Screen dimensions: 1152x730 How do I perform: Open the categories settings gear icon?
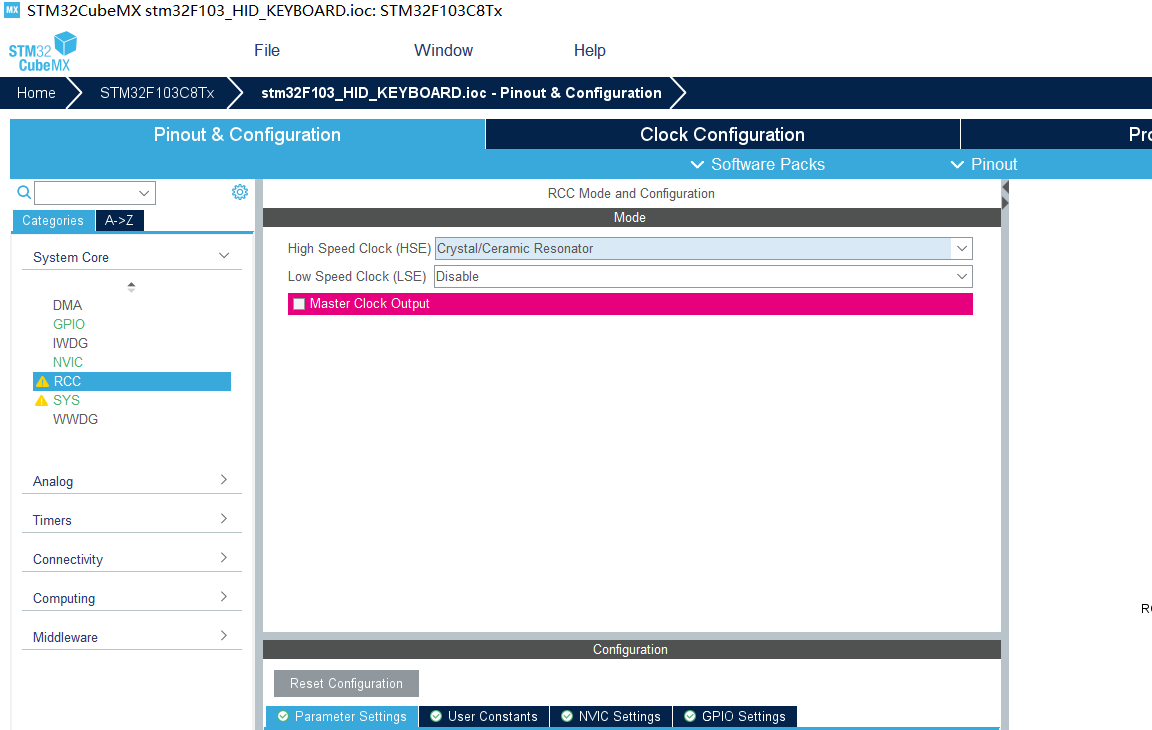pyautogui.click(x=240, y=192)
